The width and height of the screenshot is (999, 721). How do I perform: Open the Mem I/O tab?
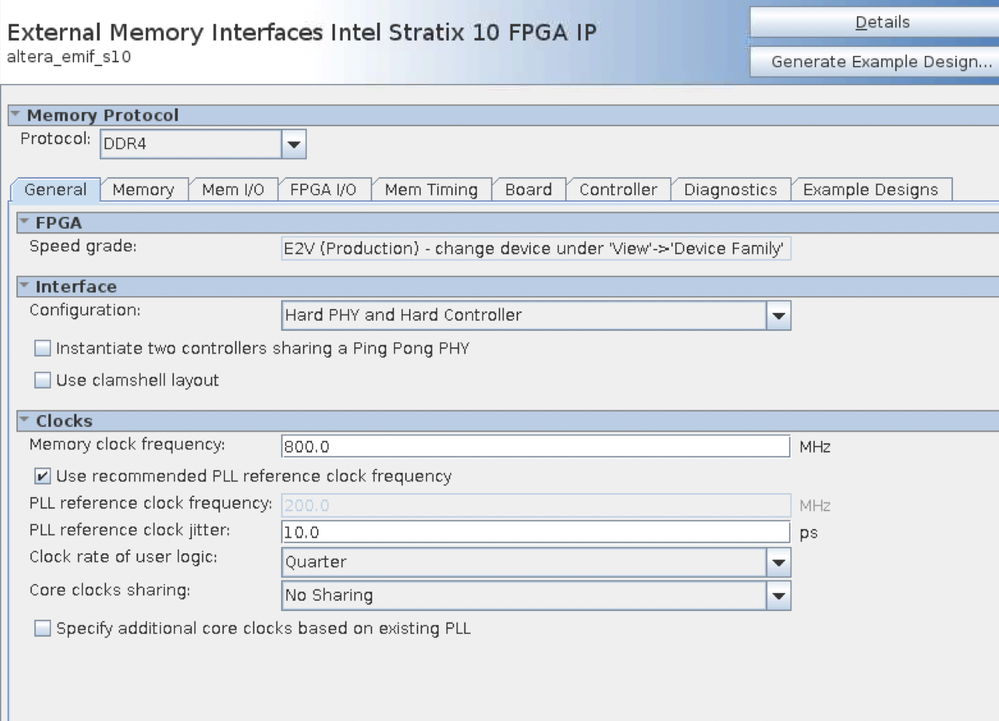[x=233, y=190]
